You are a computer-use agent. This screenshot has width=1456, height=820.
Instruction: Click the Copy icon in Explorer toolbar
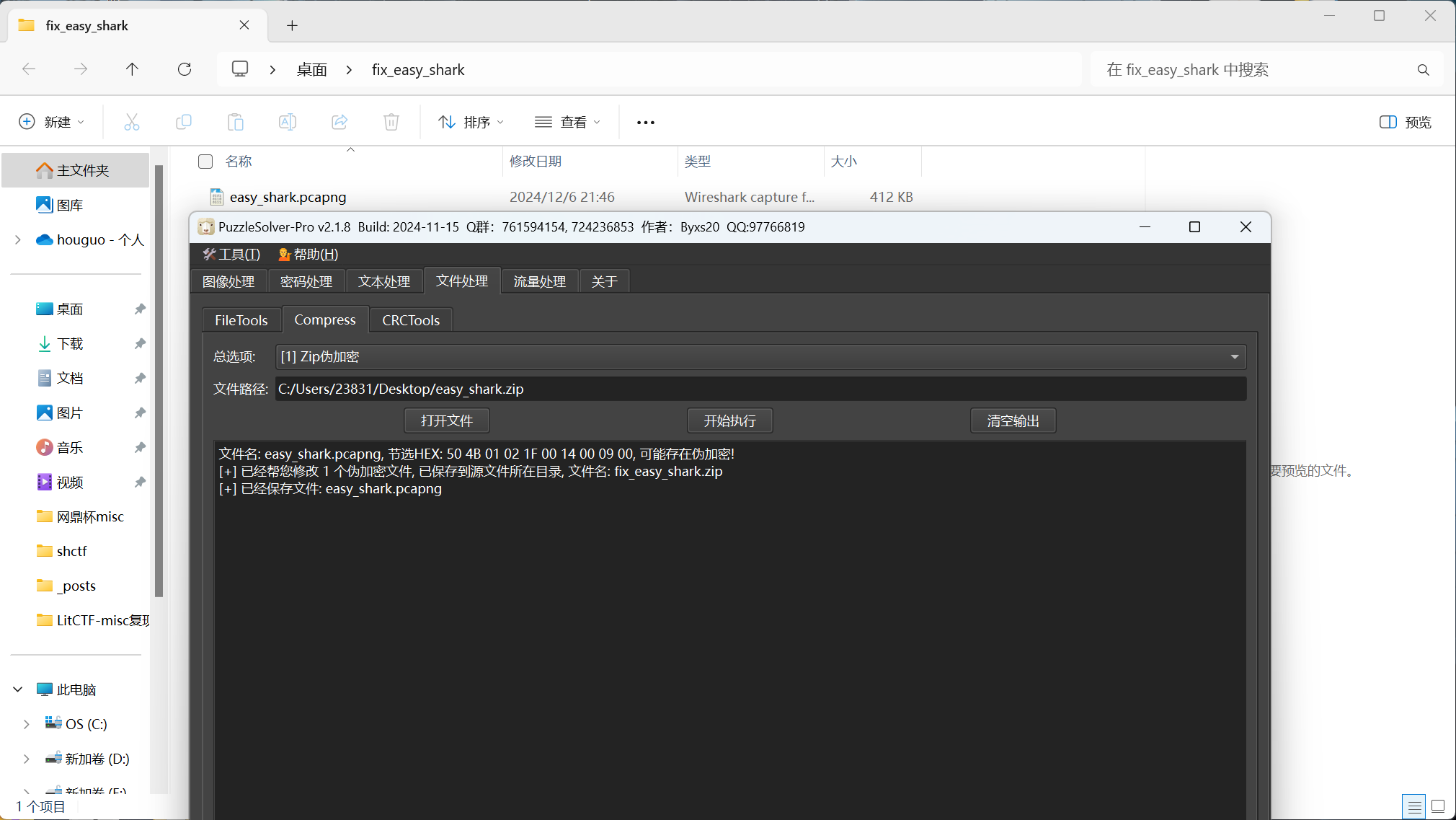pyautogui.click(x=184, y=122)
